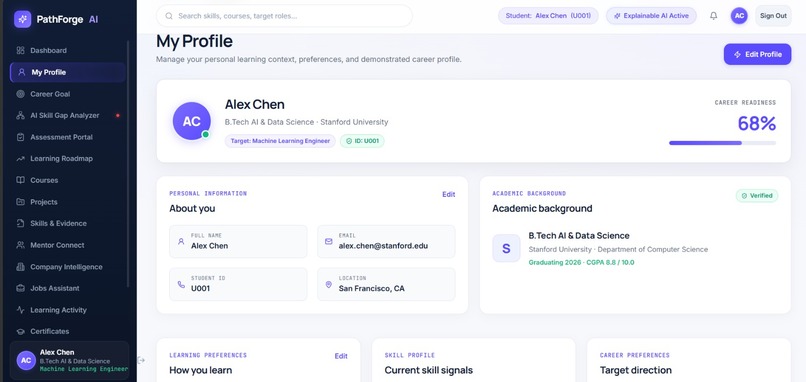Click the Email envelope icon
806x382 pixels.
pyautogui.click(x=328, y=241)
